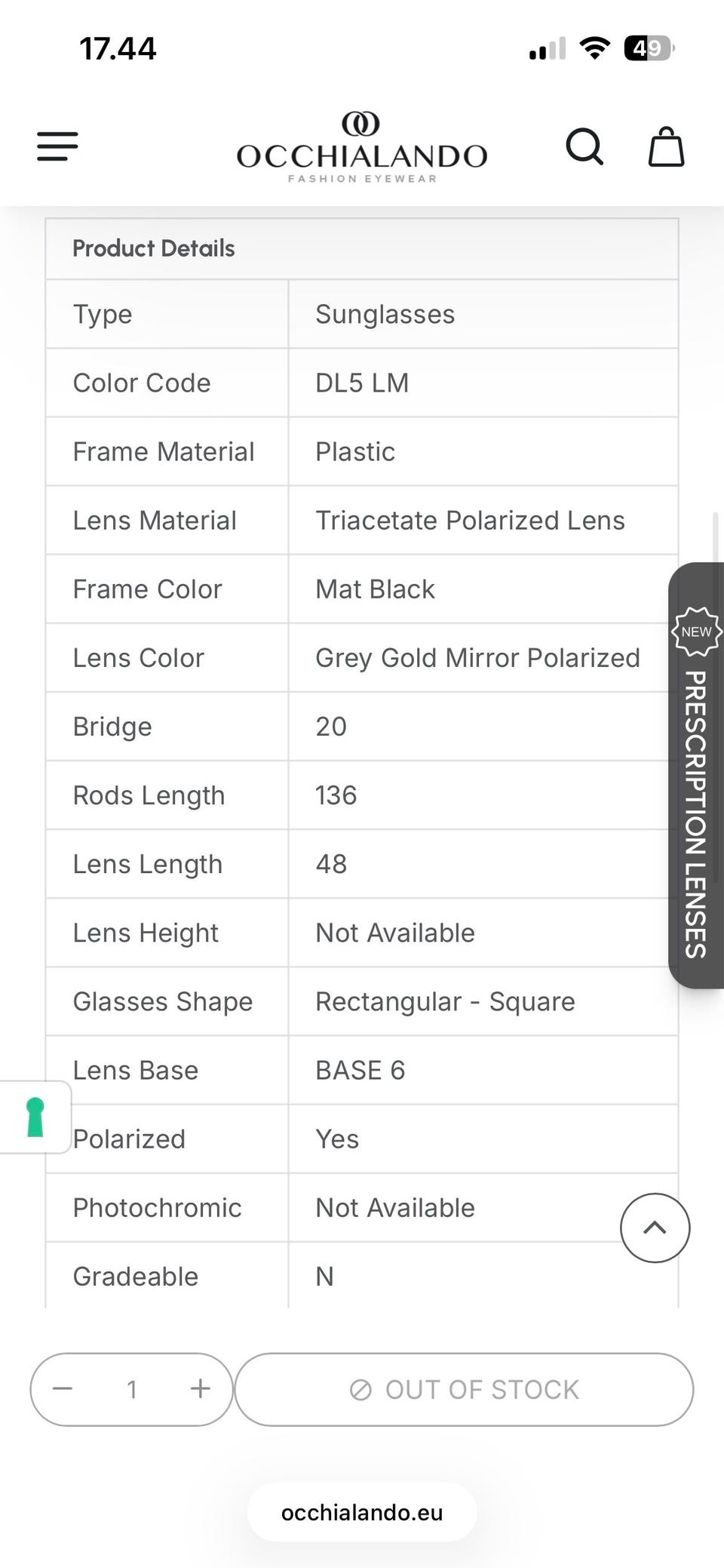Click the quantity number field
This screenshot has height=1568, width=724.
click(x=132, y=1389)
